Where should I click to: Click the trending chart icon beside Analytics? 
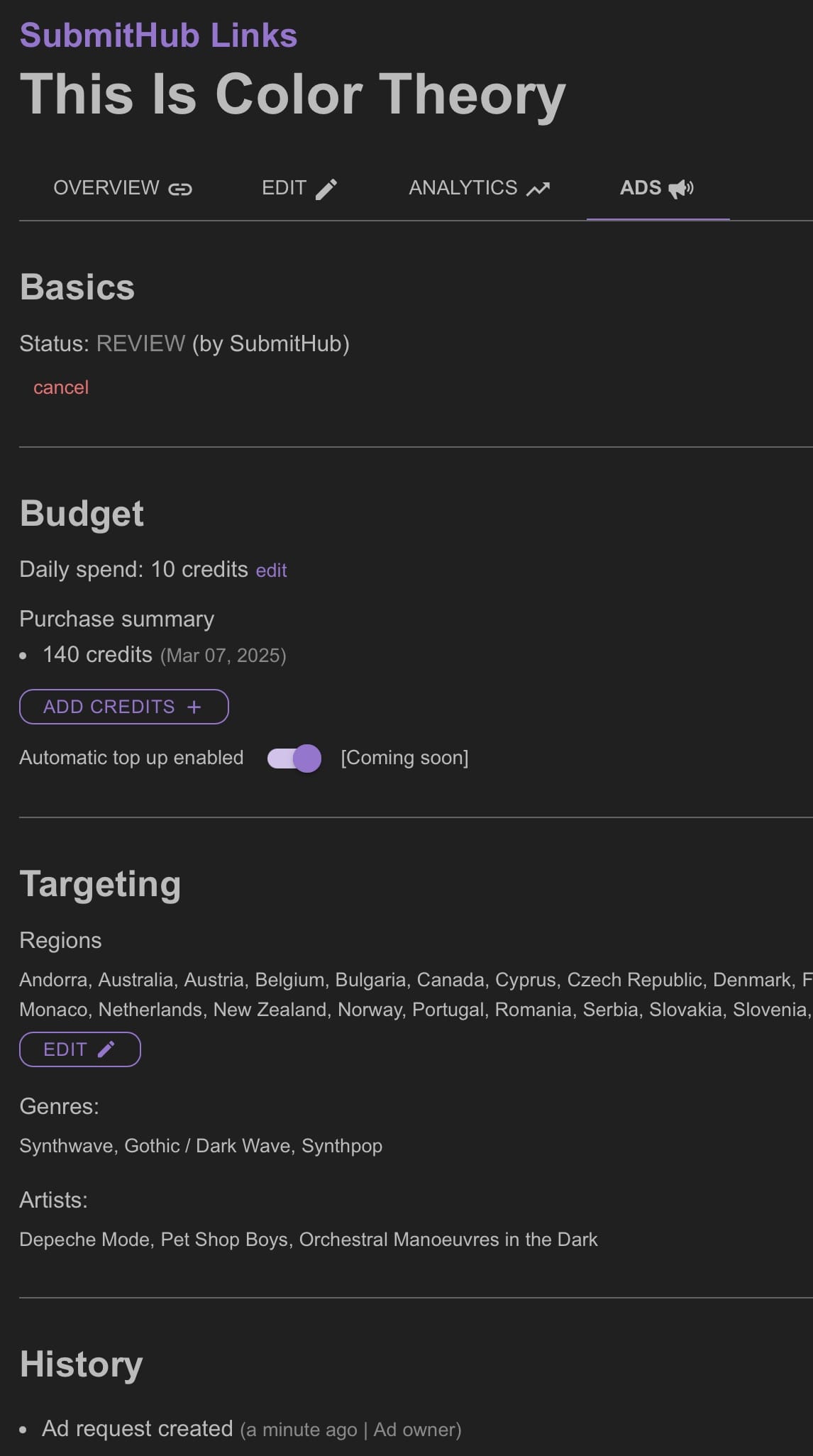[538, 189]
